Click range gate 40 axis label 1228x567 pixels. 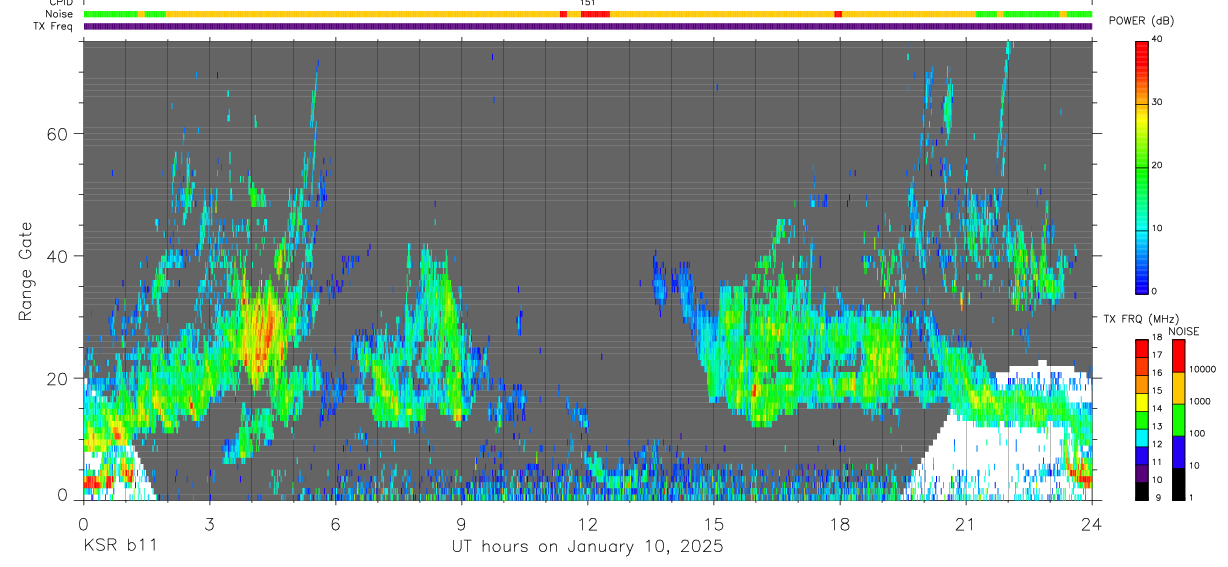pyautogui.click(x=57, y=256)
